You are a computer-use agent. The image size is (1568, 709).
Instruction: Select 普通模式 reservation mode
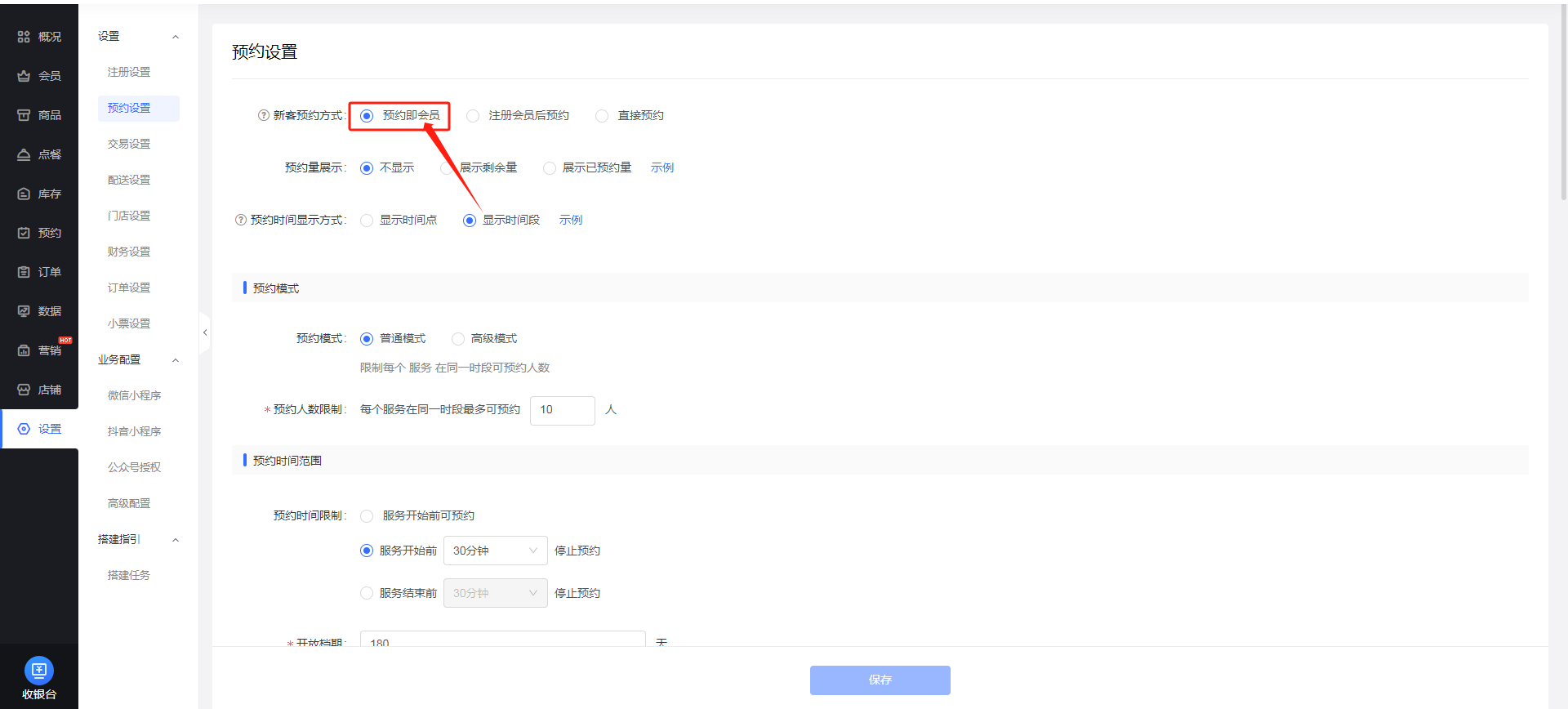click(x=367, y=339)
